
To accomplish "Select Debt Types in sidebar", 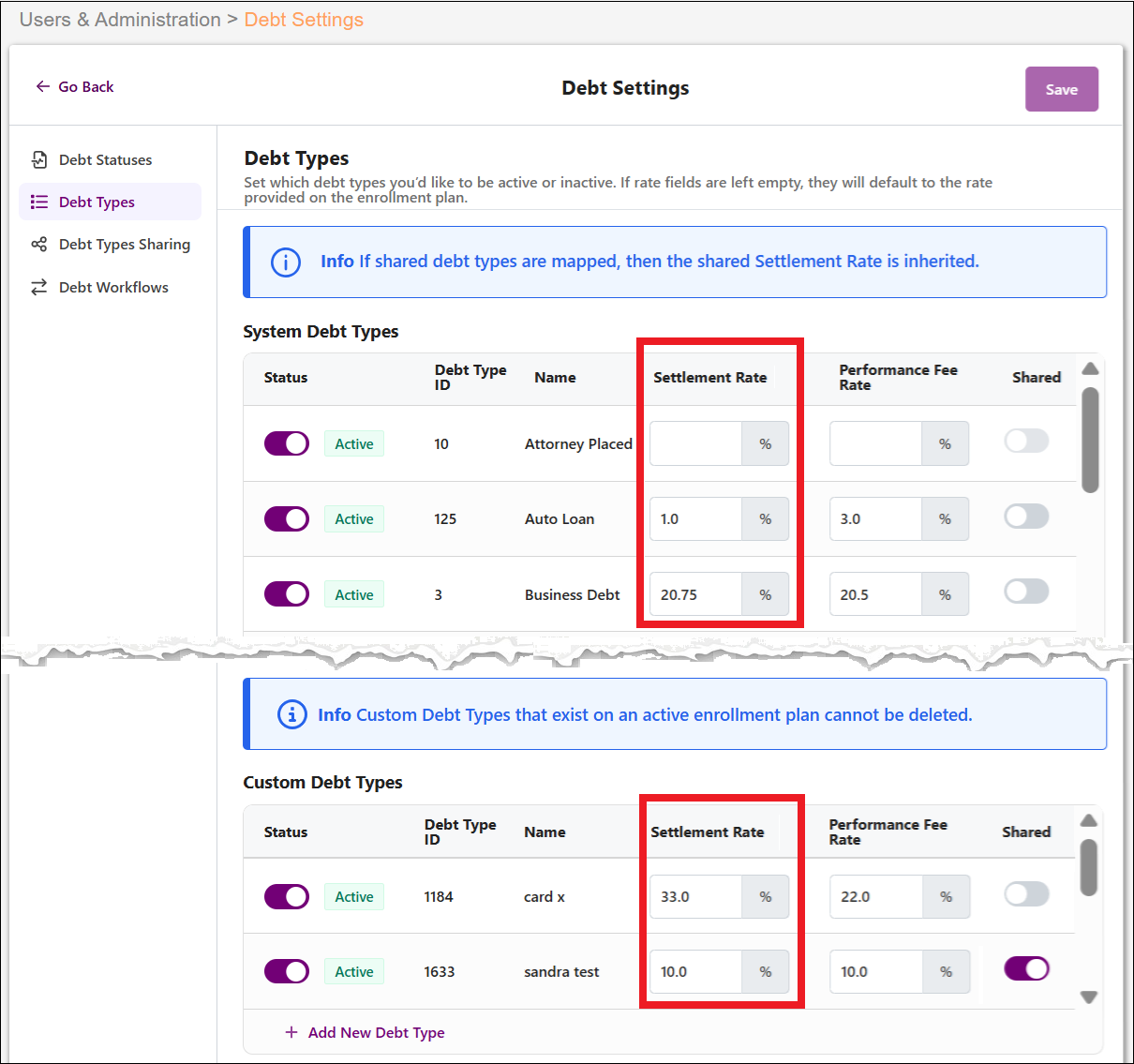I will [x=110, y=202].
